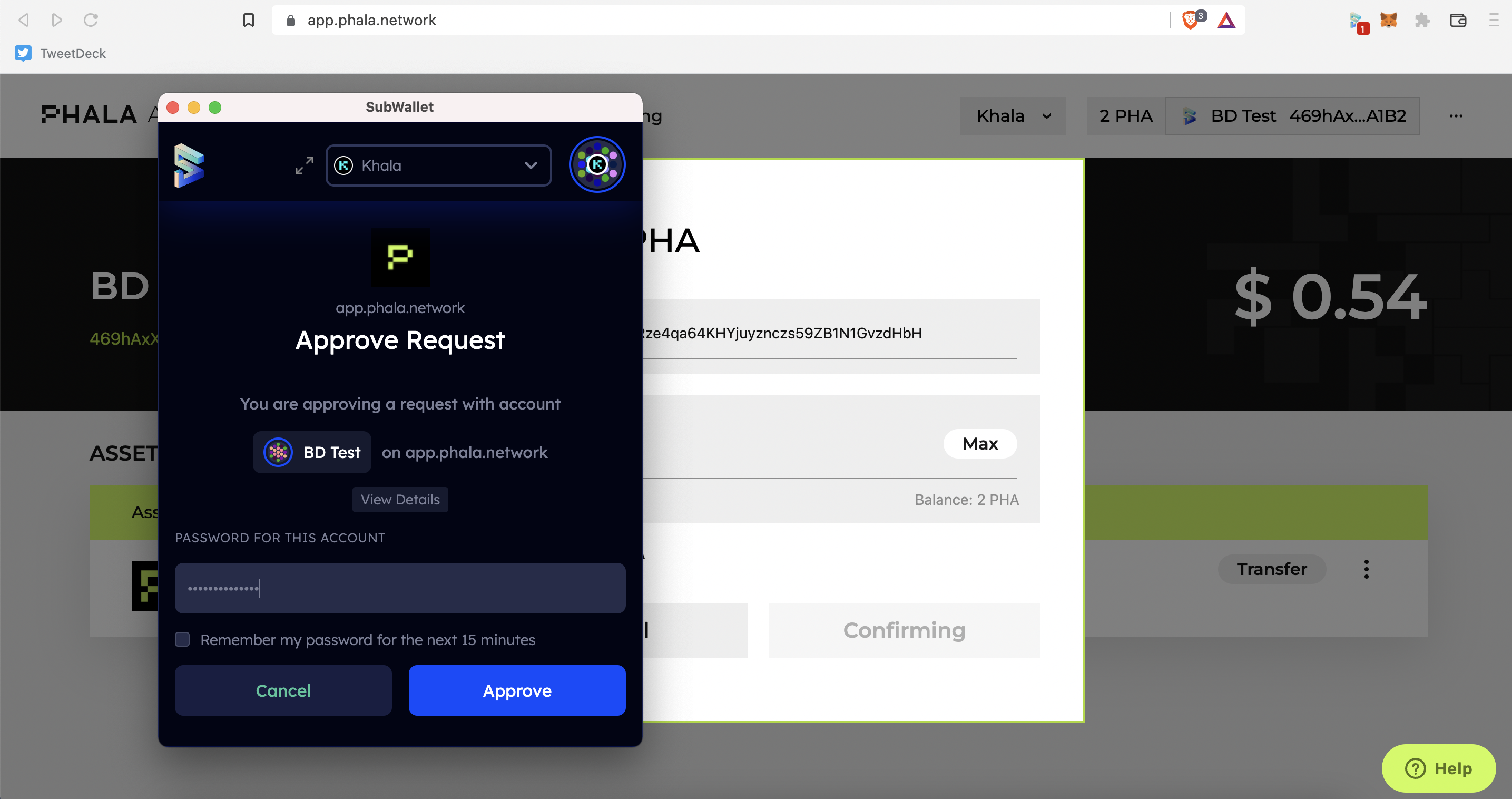This screenshot has height=799, width=1512.
Task: Click app.phala.network text in popup
Action: tap(400, 308)
